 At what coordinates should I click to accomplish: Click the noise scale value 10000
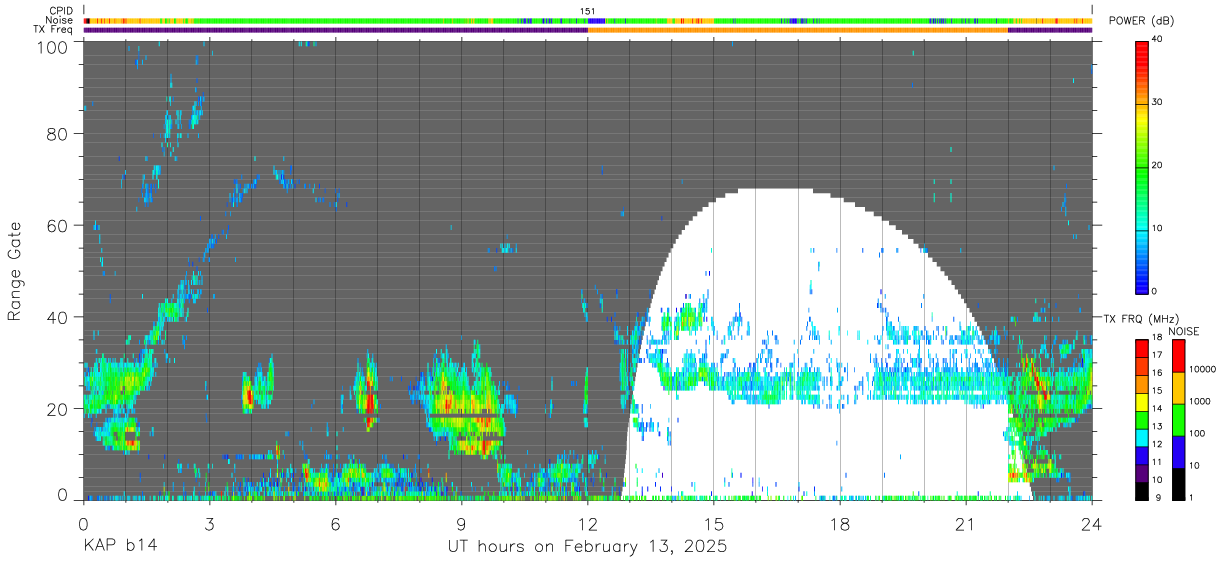click(1201, 370)
